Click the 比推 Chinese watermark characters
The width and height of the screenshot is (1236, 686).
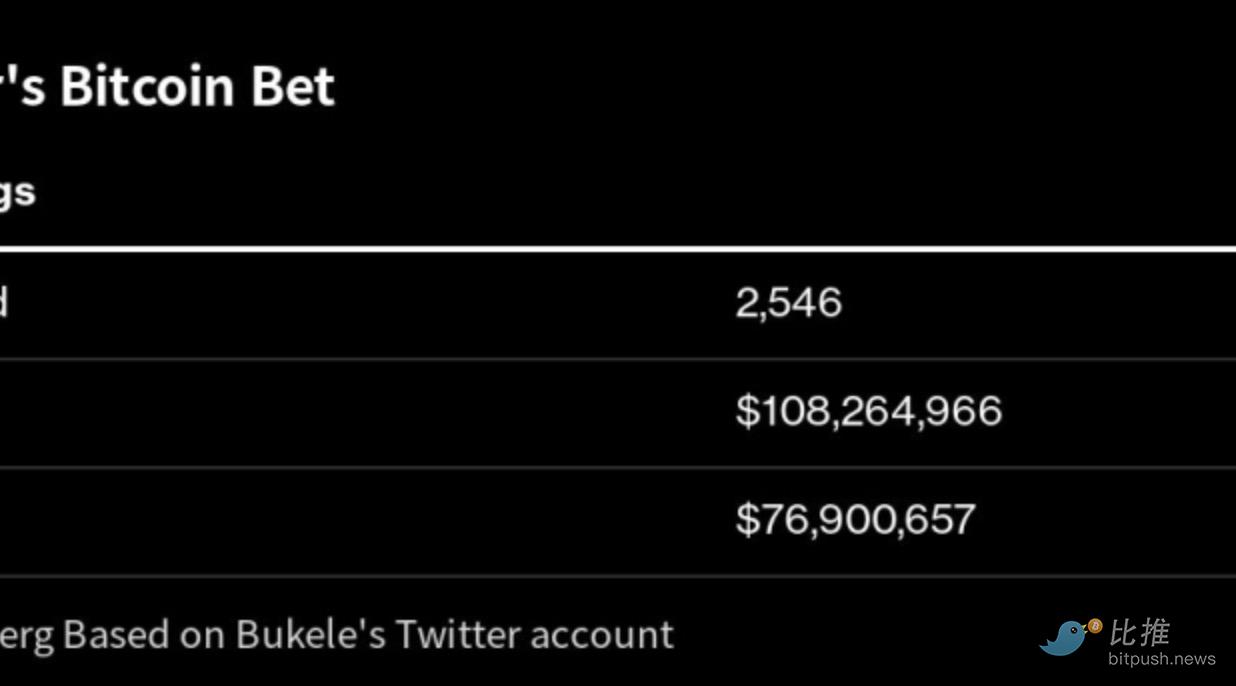coord(1139,632)
